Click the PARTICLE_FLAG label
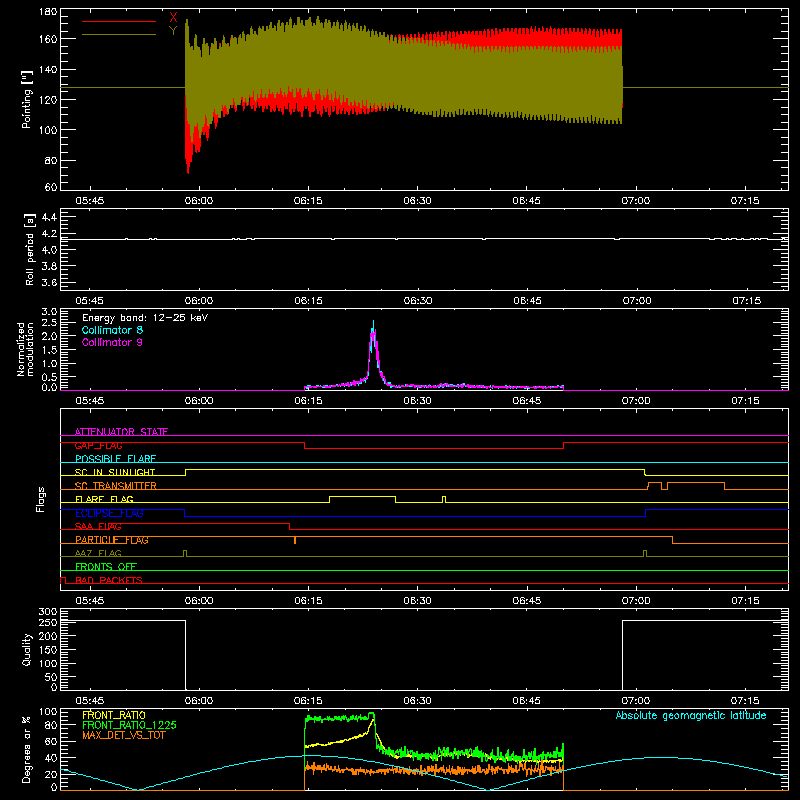 pos(112,540)
